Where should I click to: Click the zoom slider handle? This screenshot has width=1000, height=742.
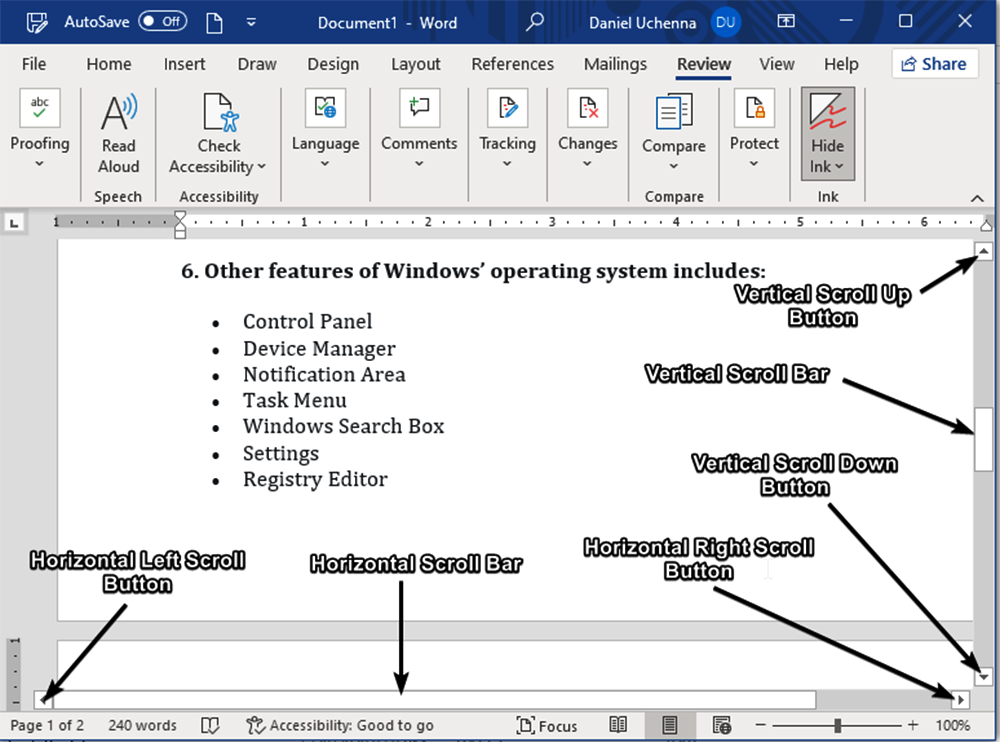(x=837, y=725)
